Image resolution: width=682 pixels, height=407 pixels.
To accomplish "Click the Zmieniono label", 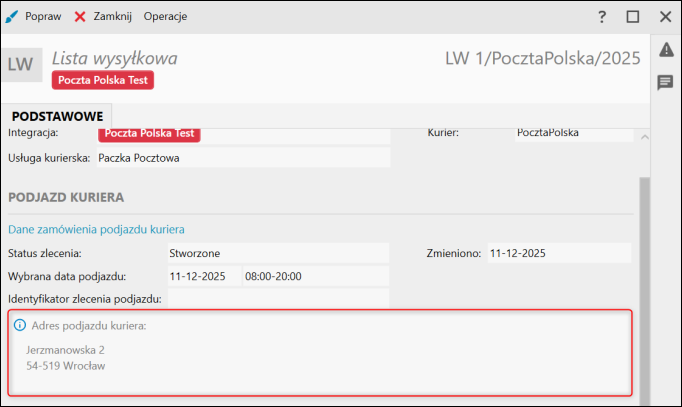I will (454, 254).
